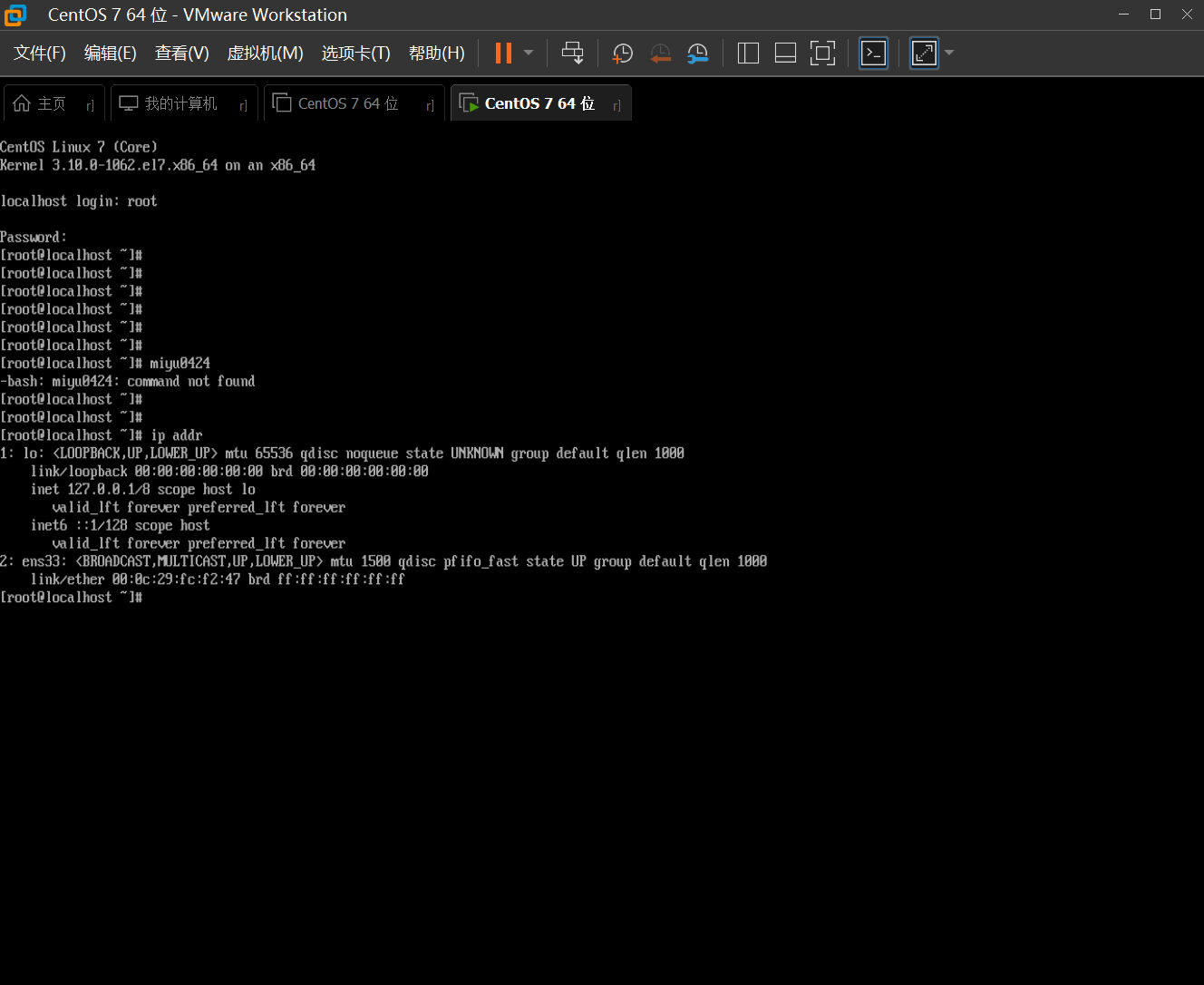Close the inactive CentOS 7 64 位 tab
Screen dimensions: 1204x985
click(430, 105)
